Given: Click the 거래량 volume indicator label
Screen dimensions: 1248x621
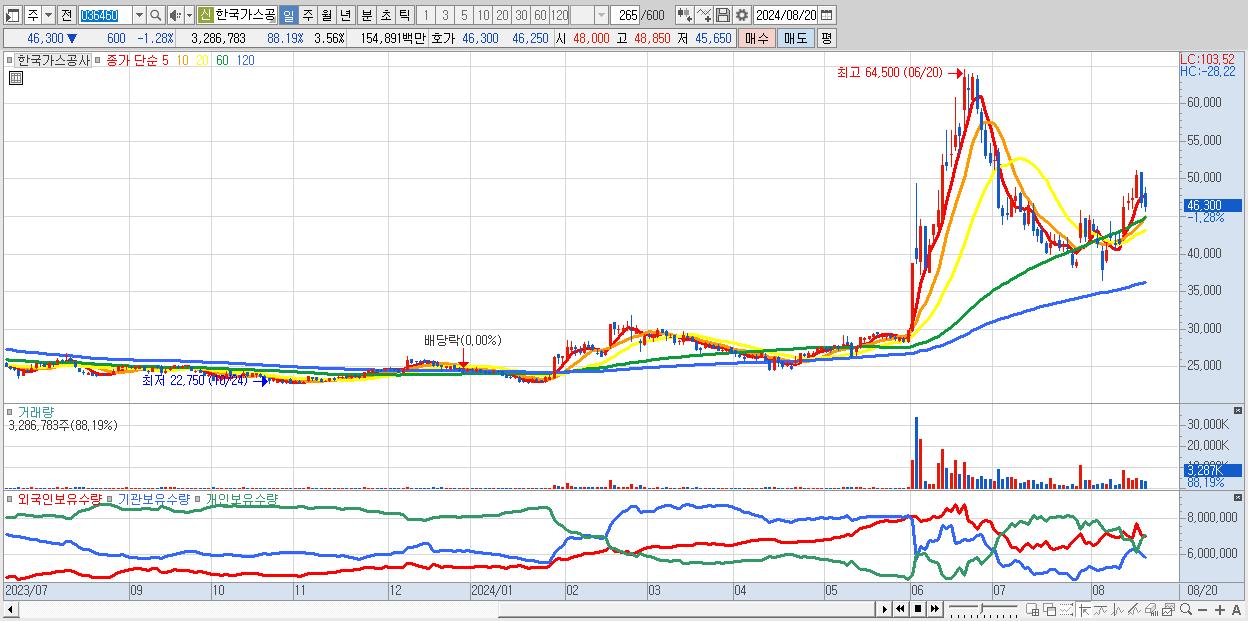Looking at the screenshot, I should [34, 411].
